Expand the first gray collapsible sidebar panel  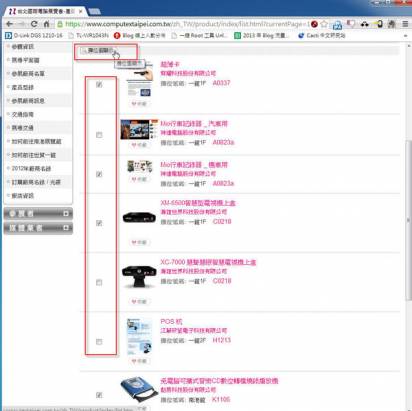pos(38,214)
